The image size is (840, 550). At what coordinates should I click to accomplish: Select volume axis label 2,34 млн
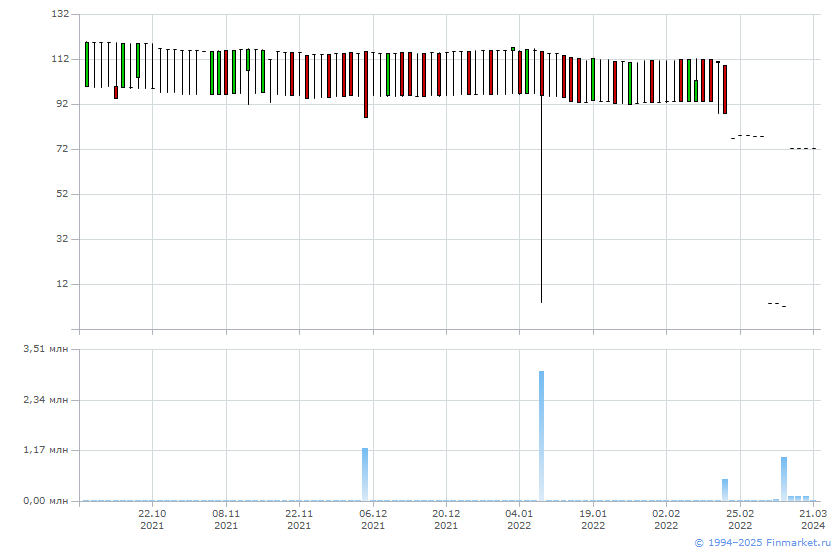point(46,400)
